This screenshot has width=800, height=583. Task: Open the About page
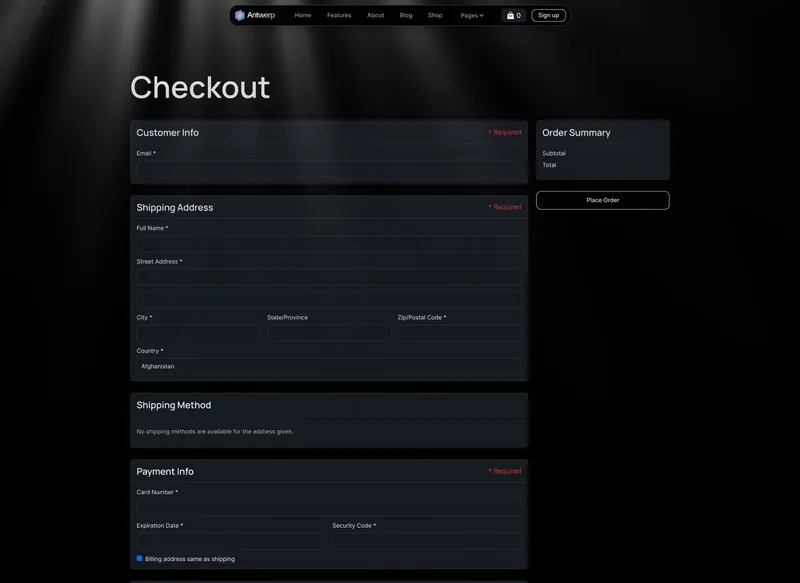point(374,15)
